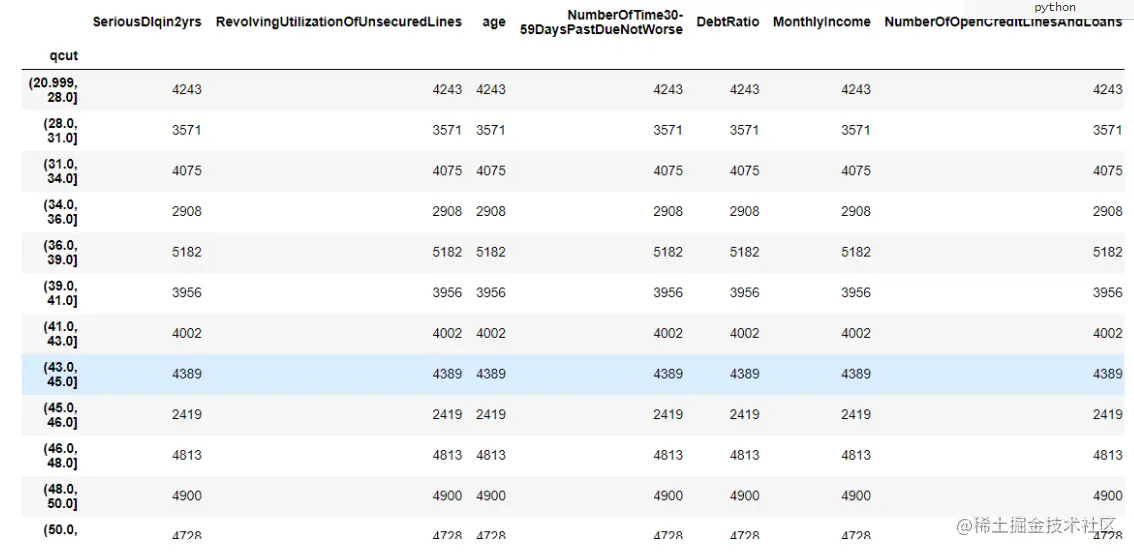Screen dimensions: 1134x553
Task: Click the qcut index label
Action: [x=64, y=55]
